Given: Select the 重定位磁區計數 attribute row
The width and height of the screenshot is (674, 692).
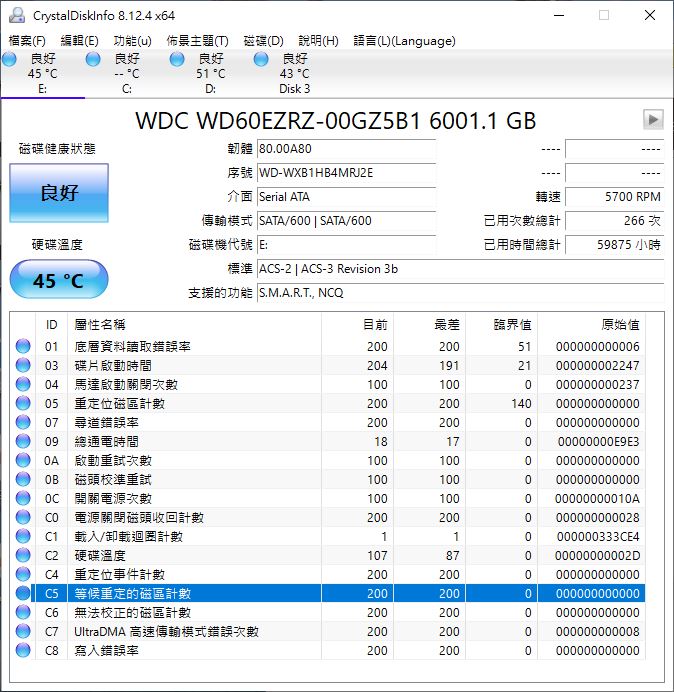Looking at the screenshot, I should tap(328, 403).
